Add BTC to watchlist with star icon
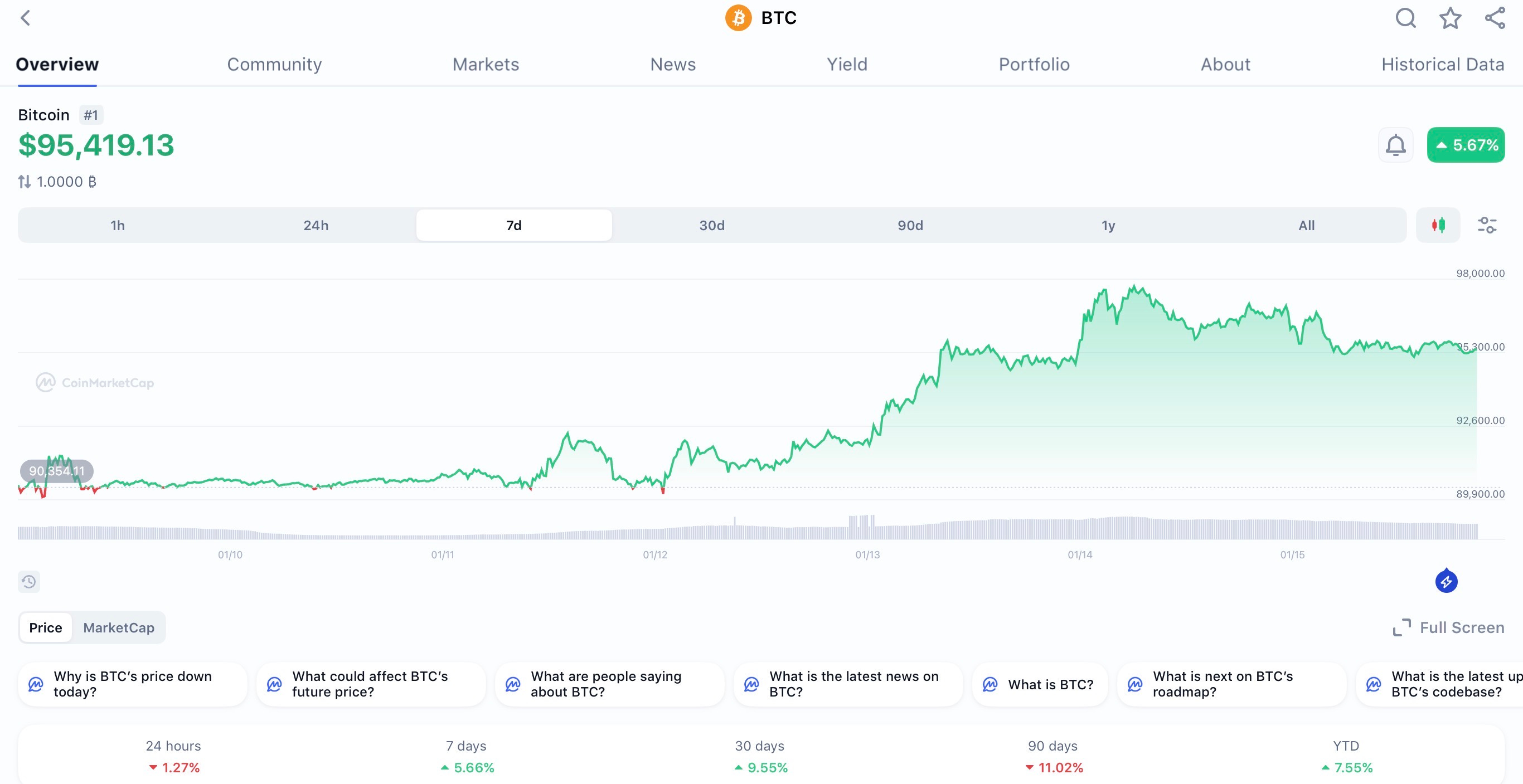The width and height of the screenshot is (1523, 784). (x=1449, y=18)
